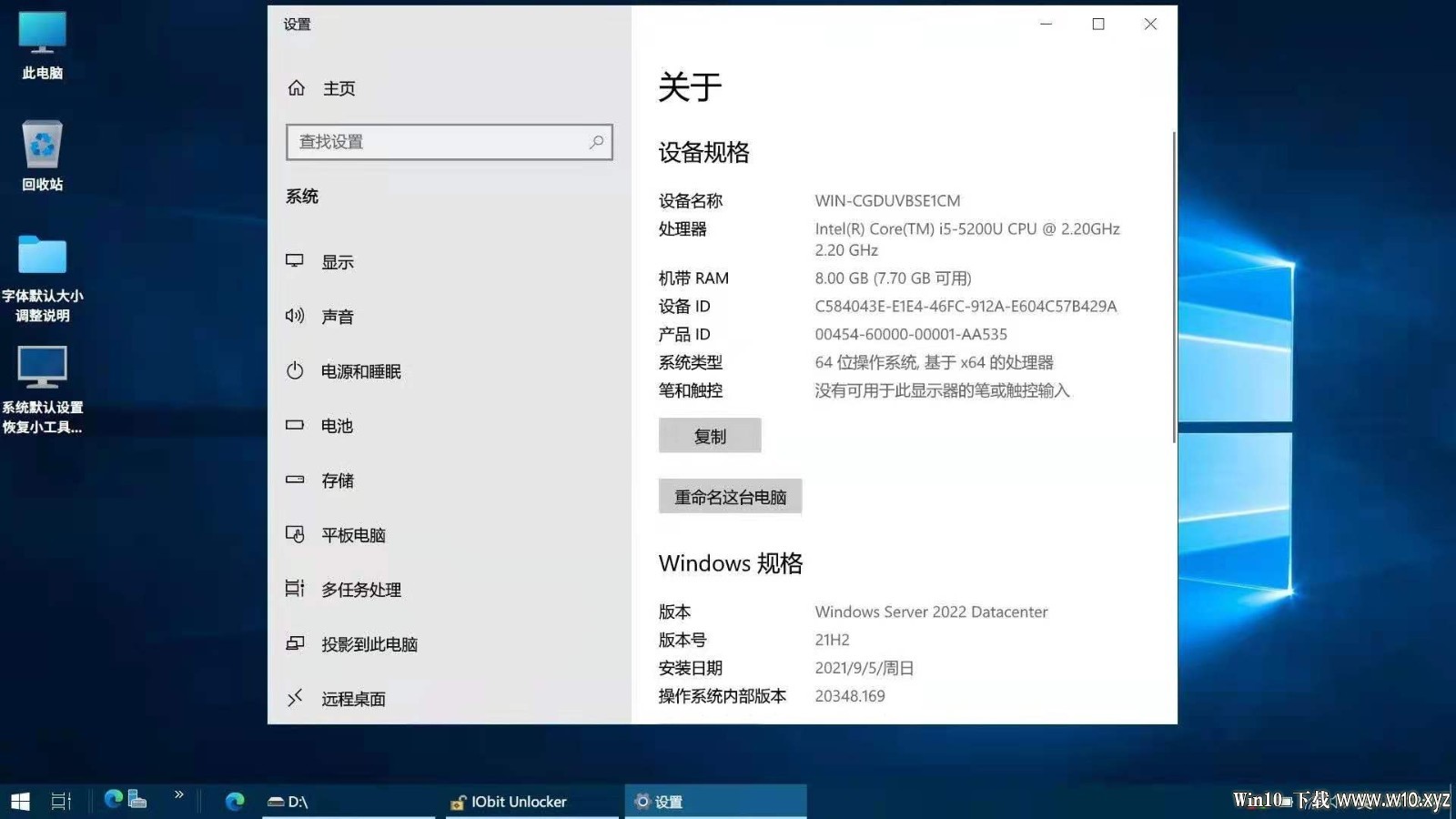Click the 设置 taskbar button

pos(715,801)
